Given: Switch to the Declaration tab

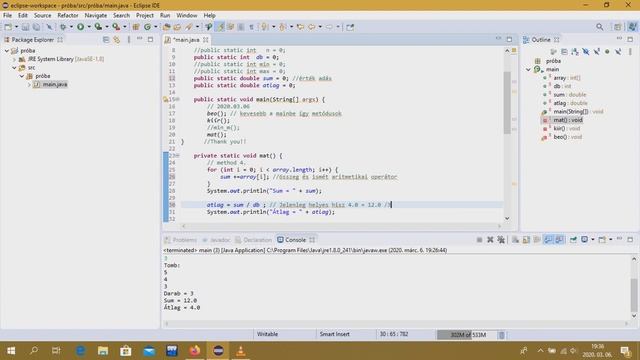Looking at the screenshot, I should [x=253, y=240].
